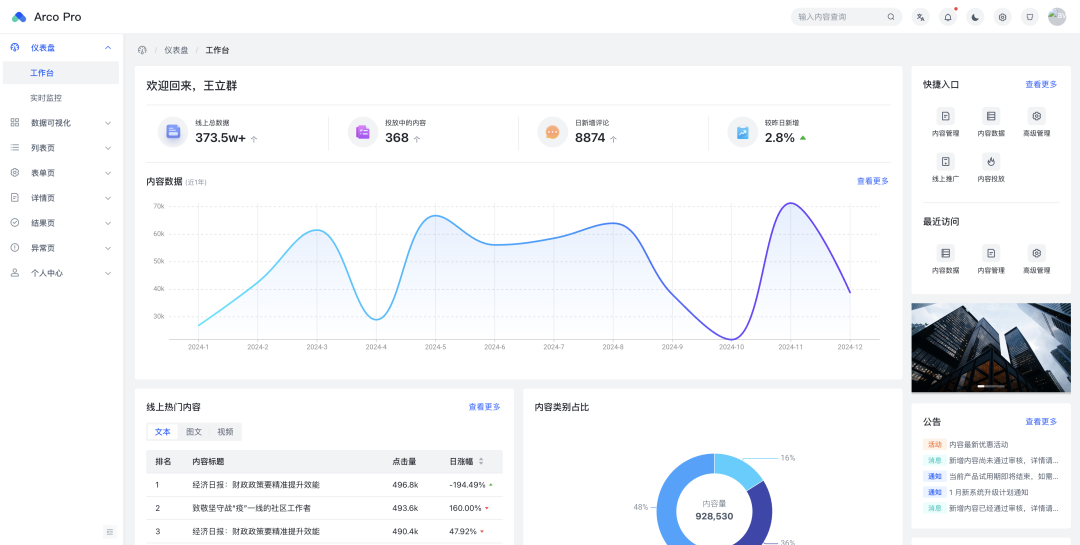Collapse the 仪表盘 menu chevron
The image size is (1080, 545).
coord(107,48)
